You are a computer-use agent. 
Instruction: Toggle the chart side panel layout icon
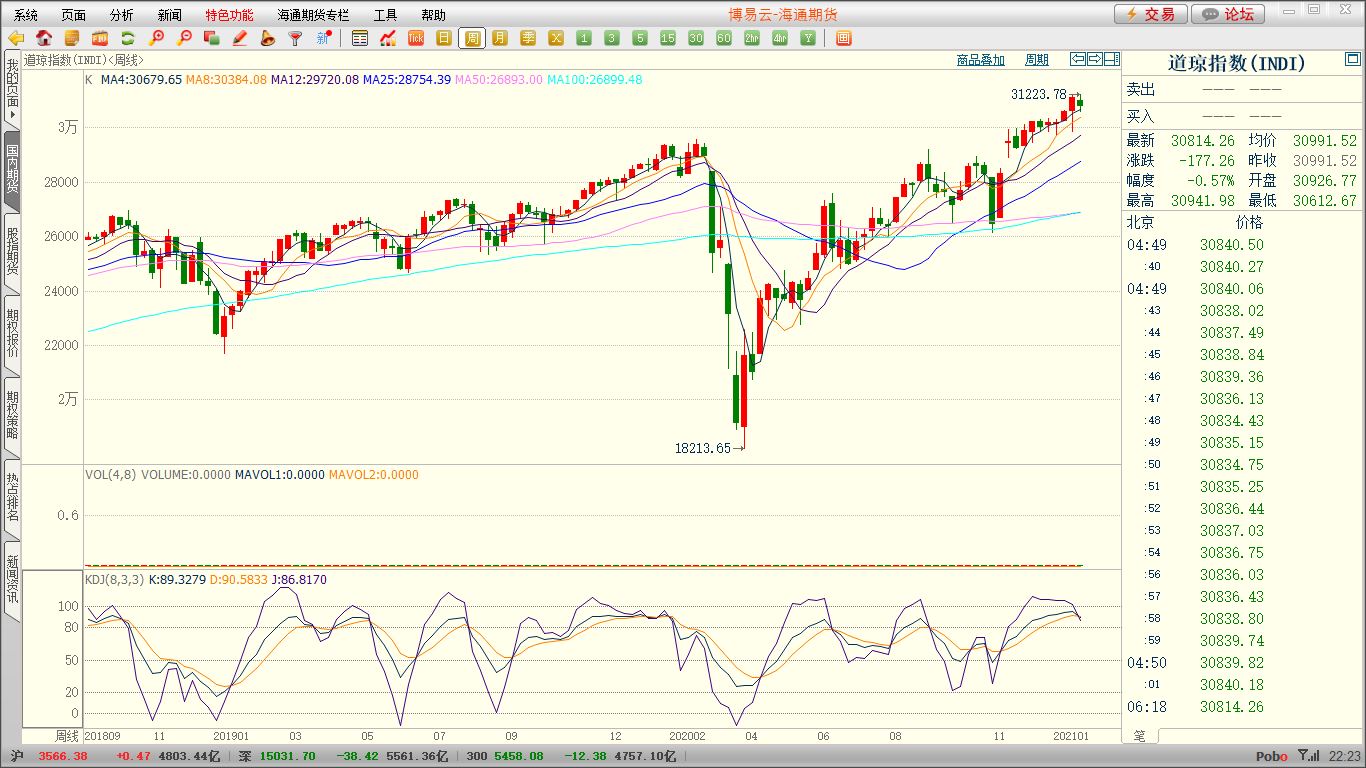(x=1112, y=59)
